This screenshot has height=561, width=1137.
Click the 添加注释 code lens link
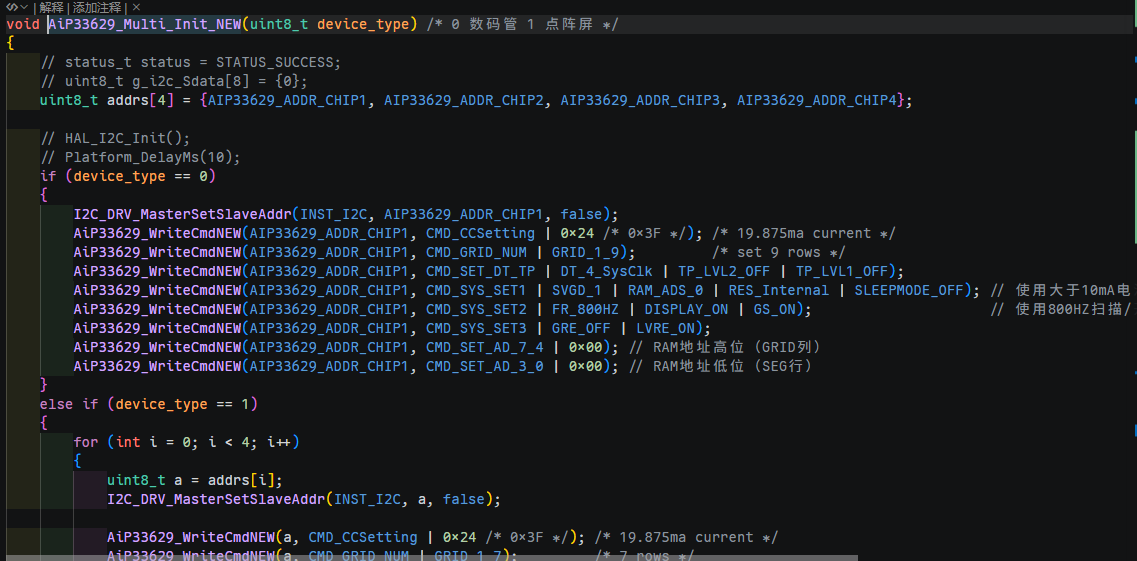pyautogui.click(x=97, y=7)
